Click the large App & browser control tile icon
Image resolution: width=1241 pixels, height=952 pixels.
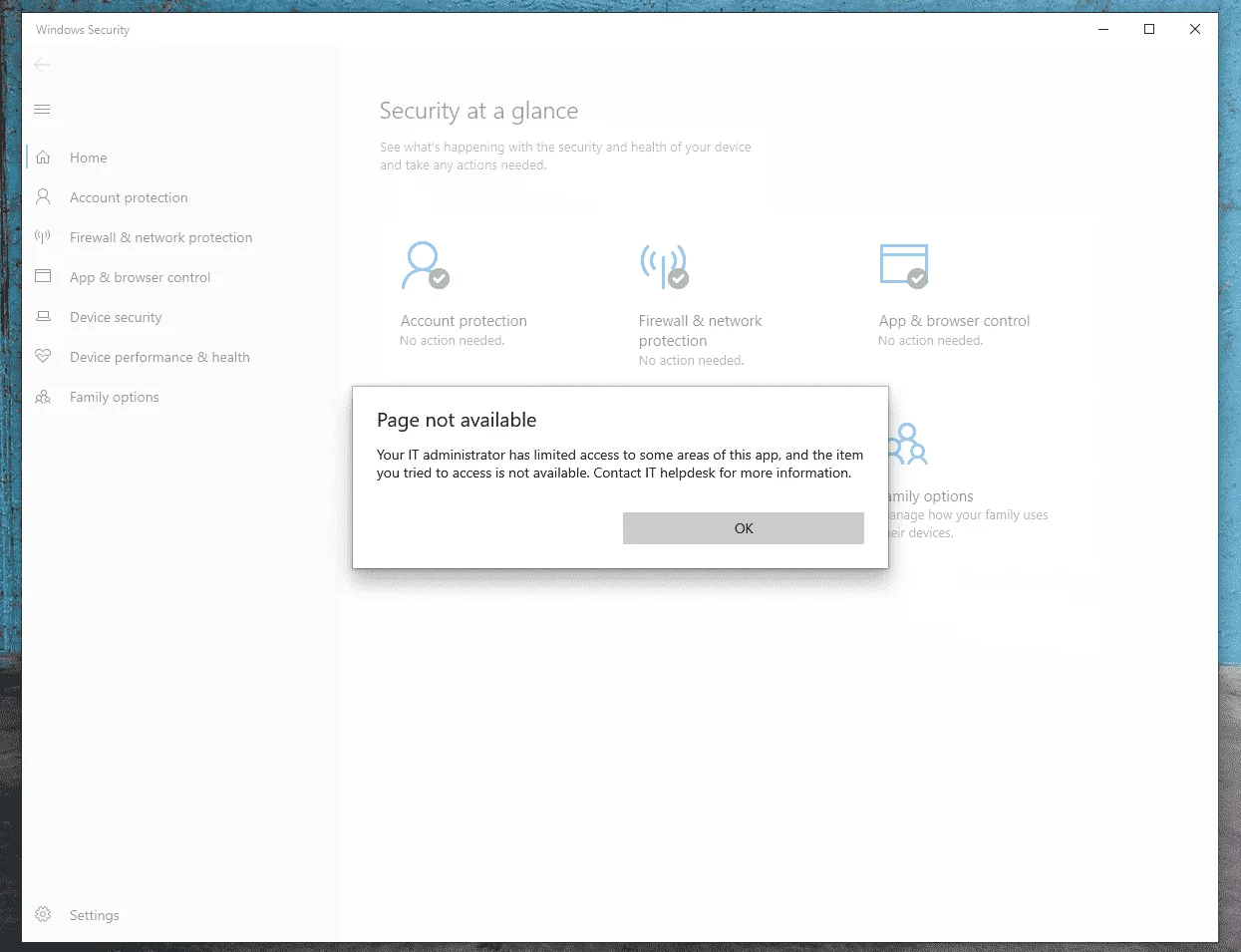904,265
